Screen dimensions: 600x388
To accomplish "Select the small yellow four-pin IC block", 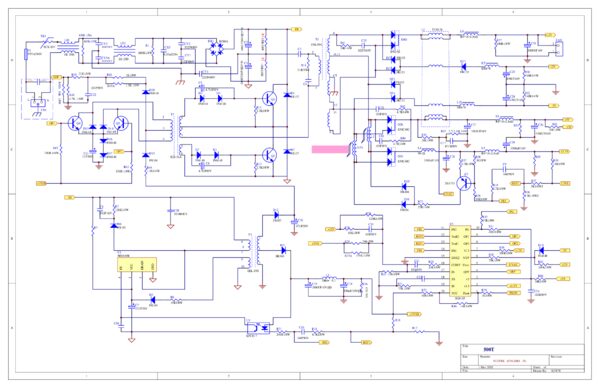I will (x=137, y=264).
